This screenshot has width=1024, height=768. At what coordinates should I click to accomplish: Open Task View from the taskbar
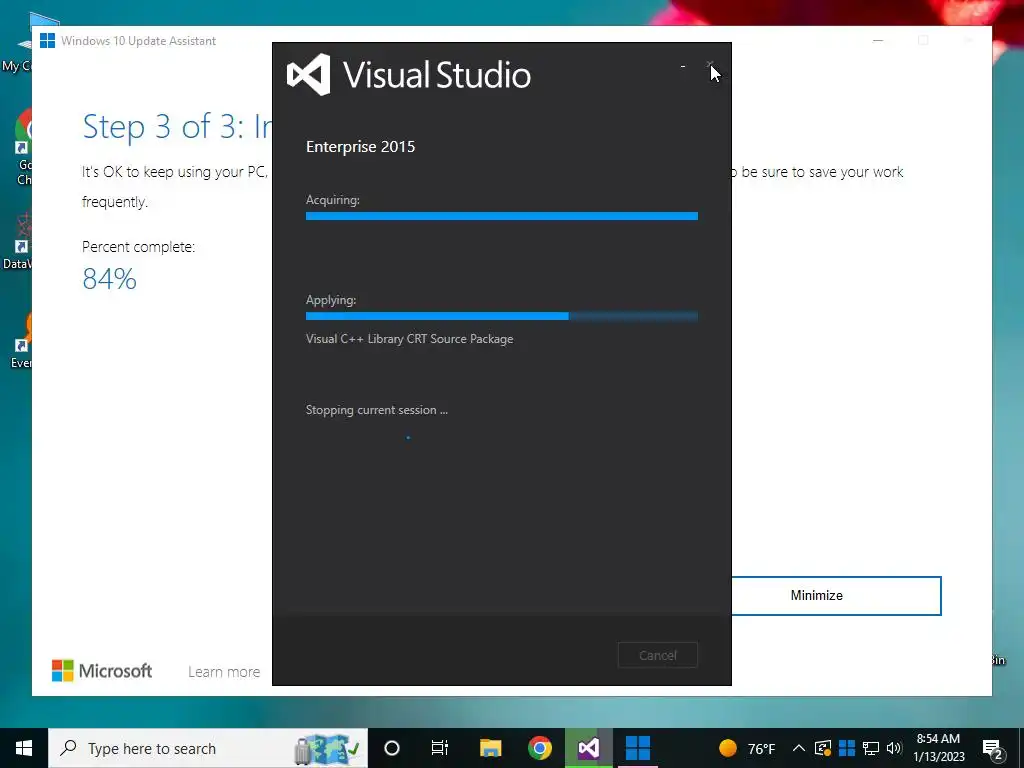pyautogui.click(x=440, y=748)
